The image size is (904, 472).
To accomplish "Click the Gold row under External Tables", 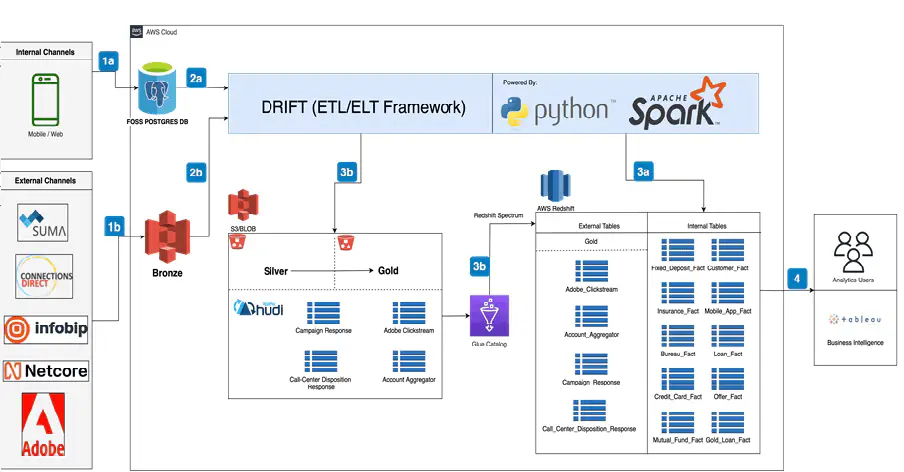I will [x=591, y=241].
